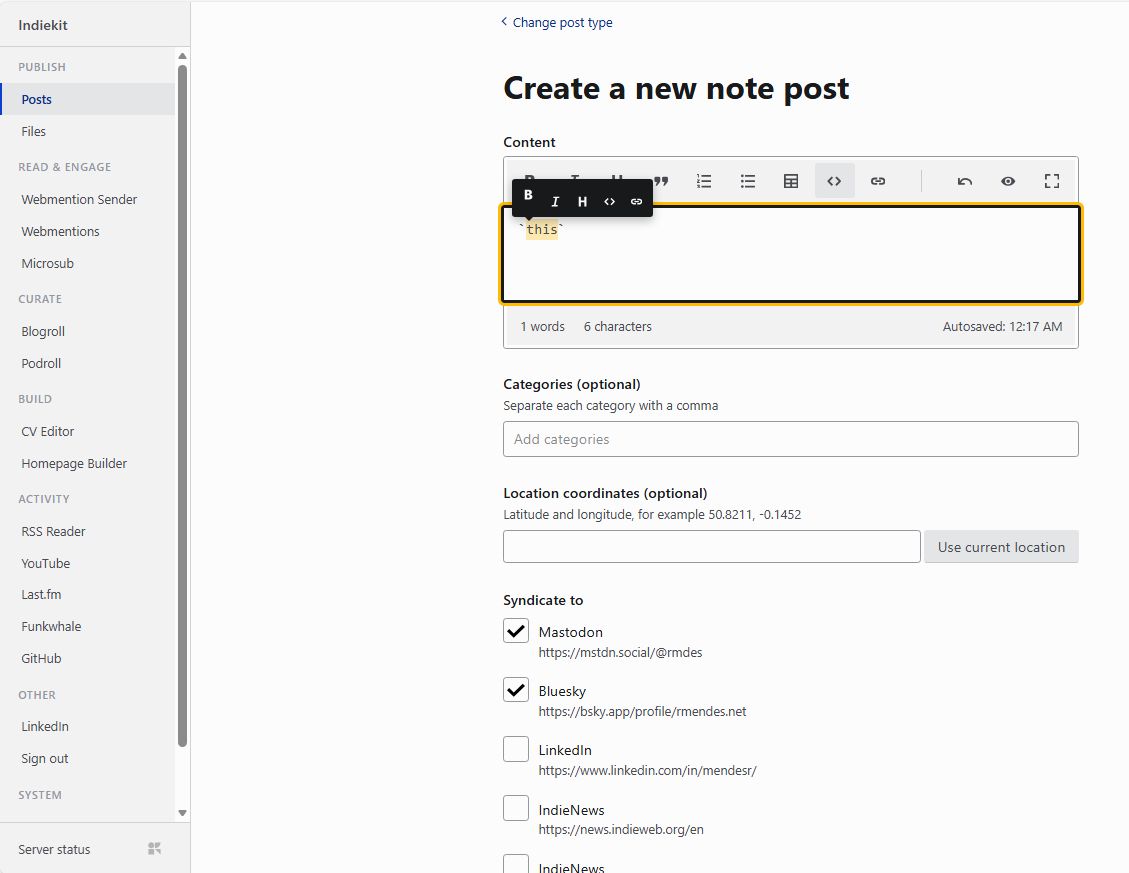Viewport: 1129px width, 873px height.
Task: Click Bold in the floating selection toolbar
Action: pyautogui.click(x=528, y=196)
